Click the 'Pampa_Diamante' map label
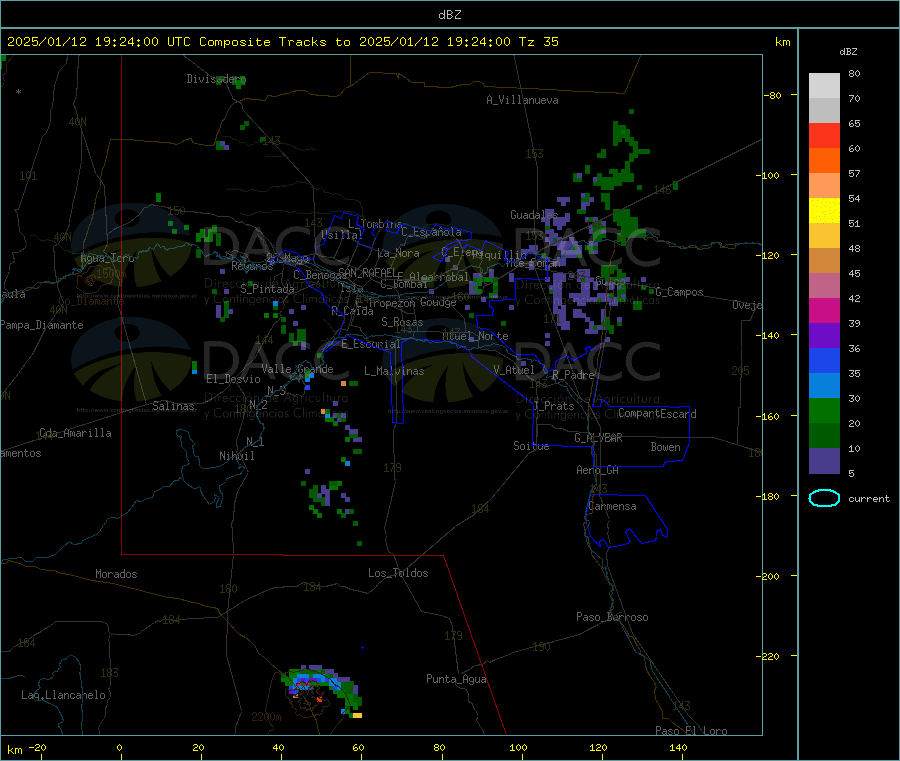 (x=42, y=325)
